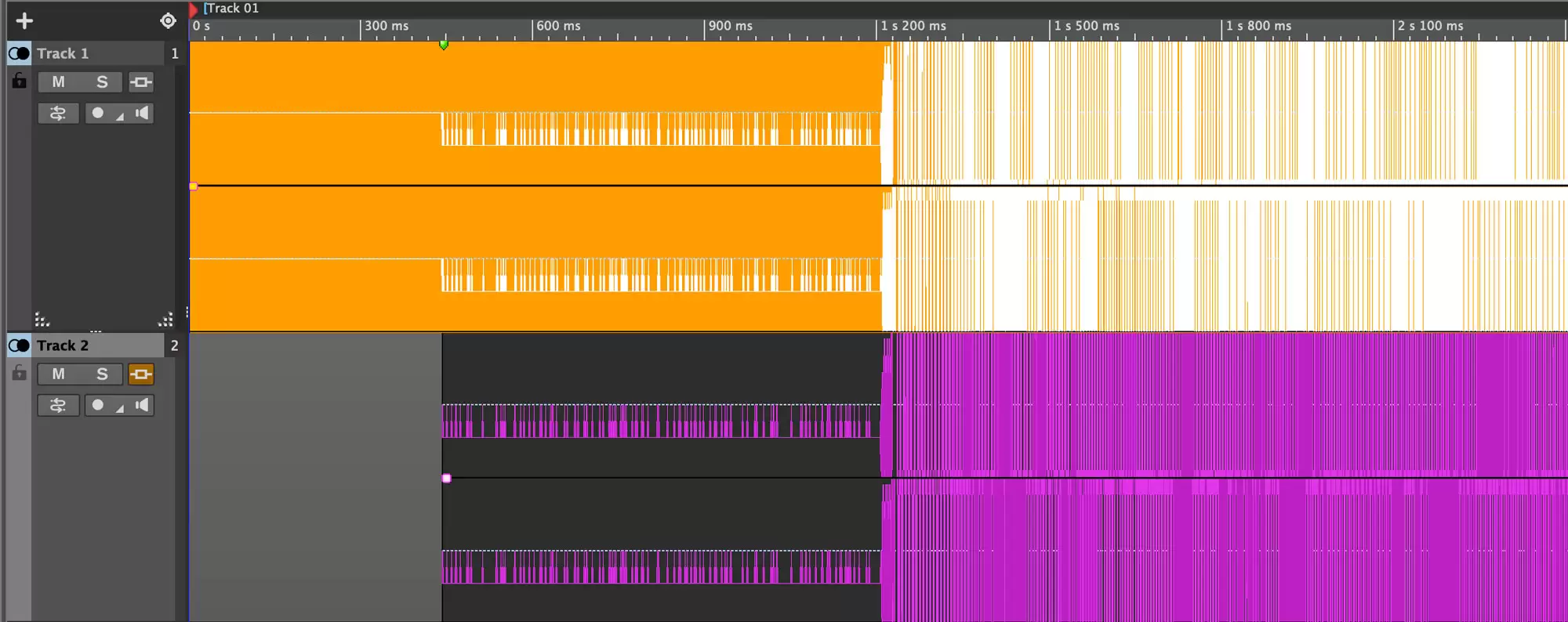Arm Track 2 record button

pos(98,406)
